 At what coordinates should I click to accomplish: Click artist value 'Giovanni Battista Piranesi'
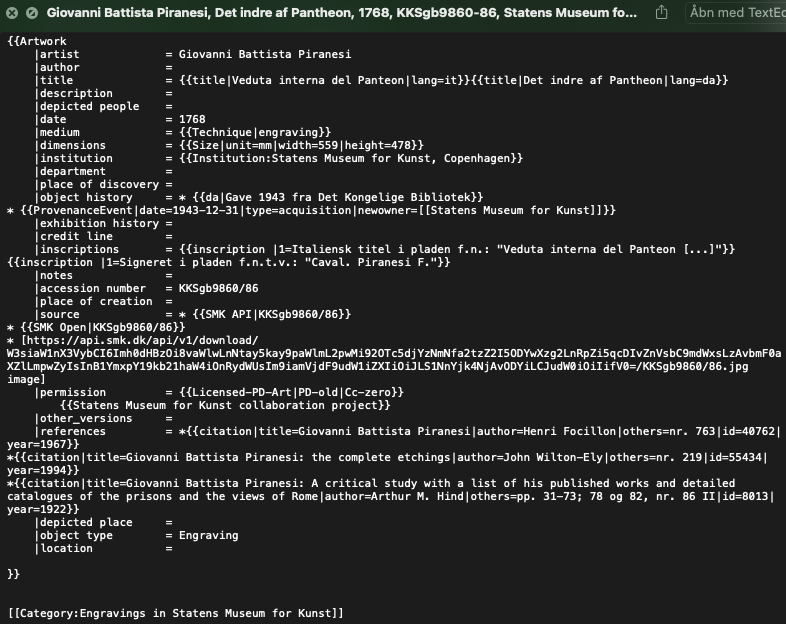(265, 54)
